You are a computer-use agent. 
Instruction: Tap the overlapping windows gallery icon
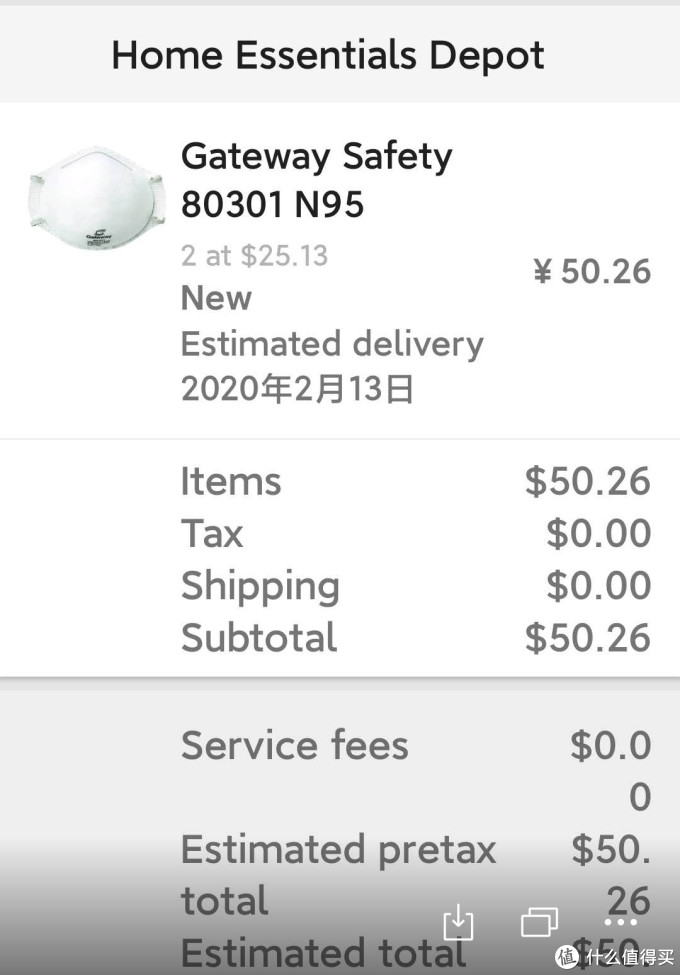tap(540, 921)
